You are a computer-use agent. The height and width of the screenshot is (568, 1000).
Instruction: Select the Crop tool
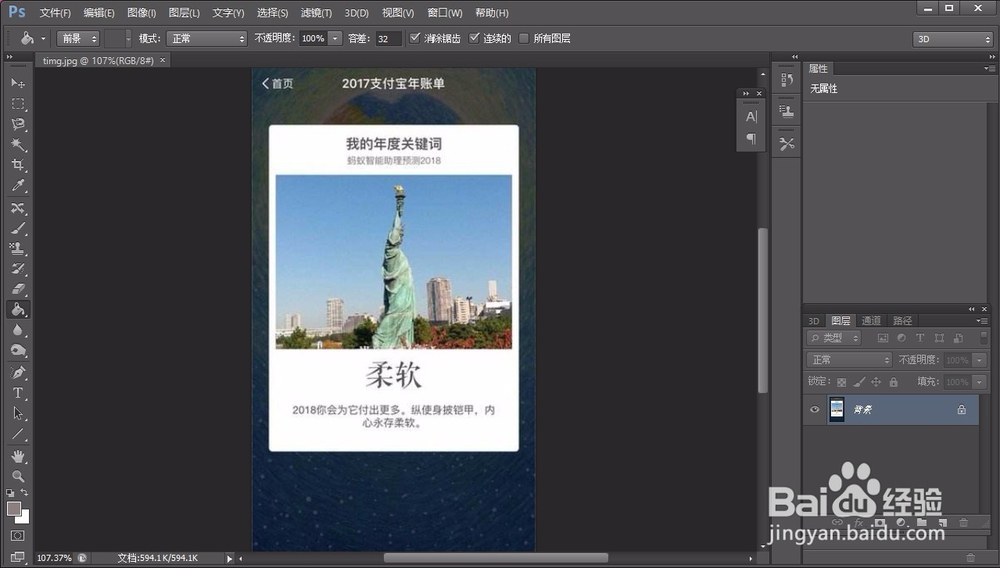[x=18, y=165]
